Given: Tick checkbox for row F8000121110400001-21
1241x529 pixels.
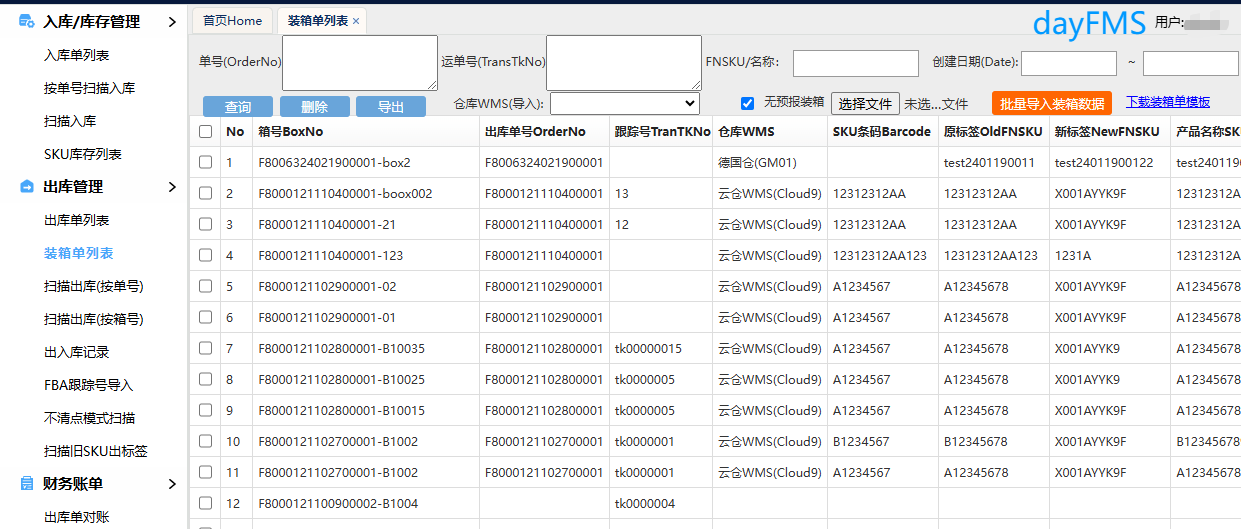Looking at the screenshot, I should pyautogui.click(x=205, y=224).
